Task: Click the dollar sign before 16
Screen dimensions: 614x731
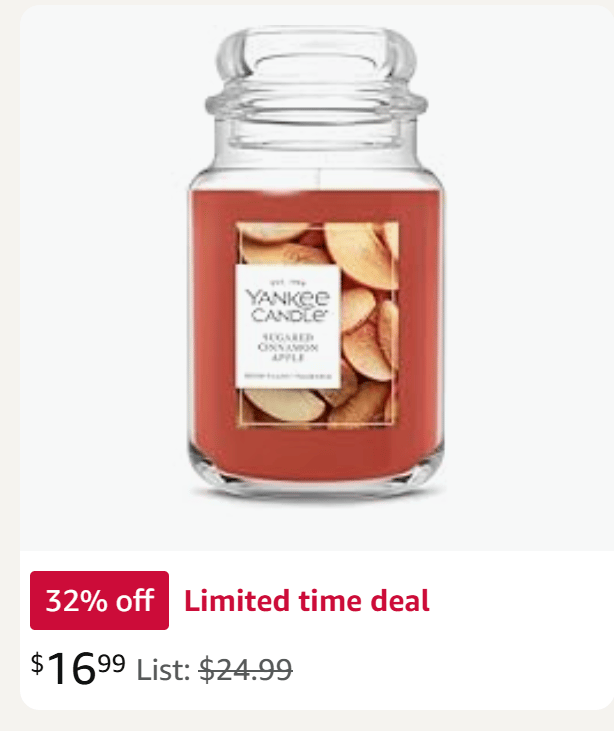Action: point(37,663)
